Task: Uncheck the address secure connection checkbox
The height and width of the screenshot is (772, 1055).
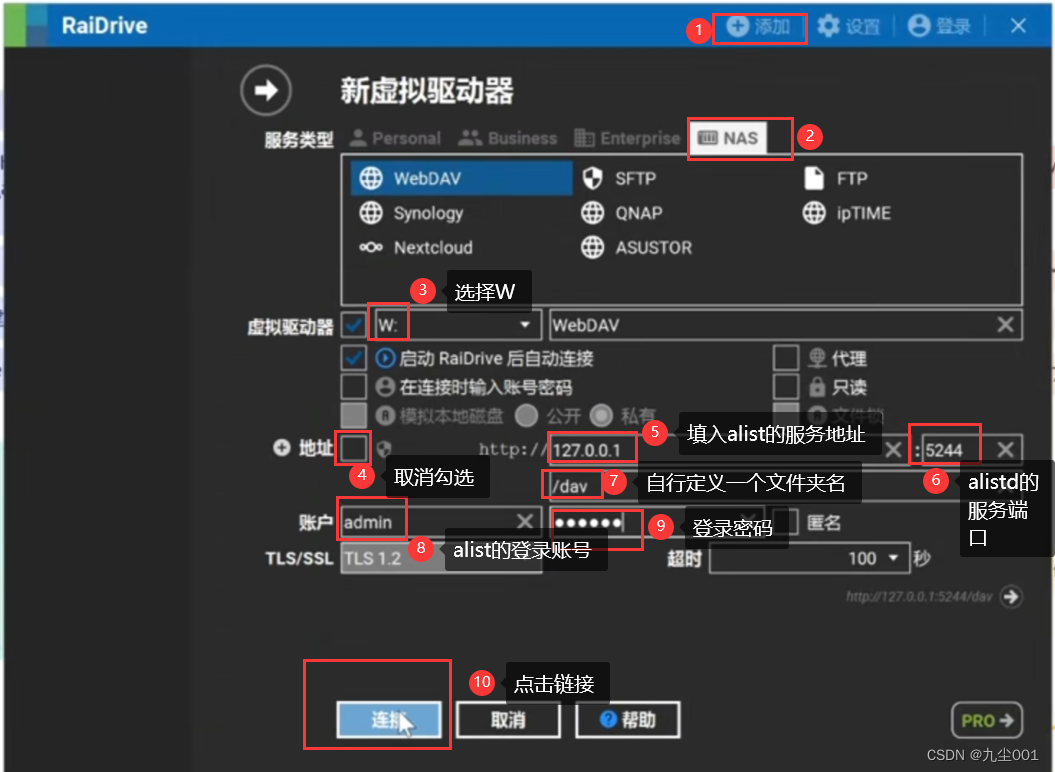Action: tap(354, 448)
